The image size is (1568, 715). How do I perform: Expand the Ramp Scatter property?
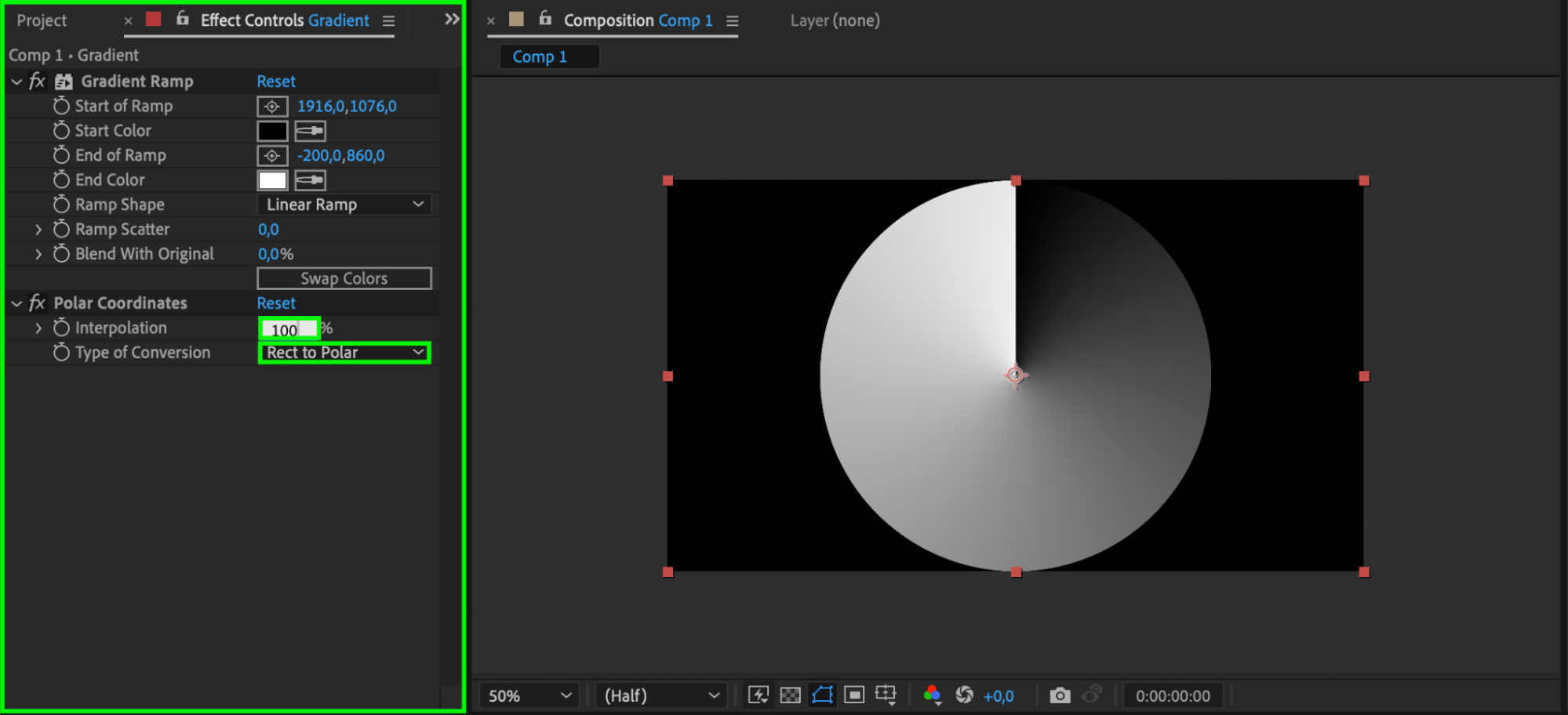(x=38, y=230)
